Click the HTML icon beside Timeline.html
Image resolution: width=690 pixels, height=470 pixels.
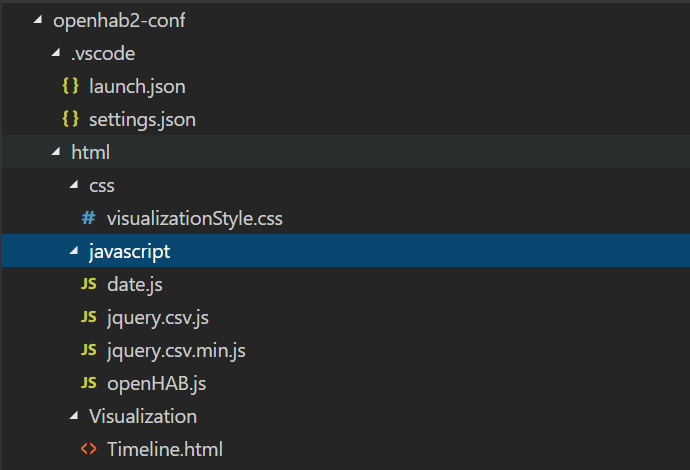point(89,449)
